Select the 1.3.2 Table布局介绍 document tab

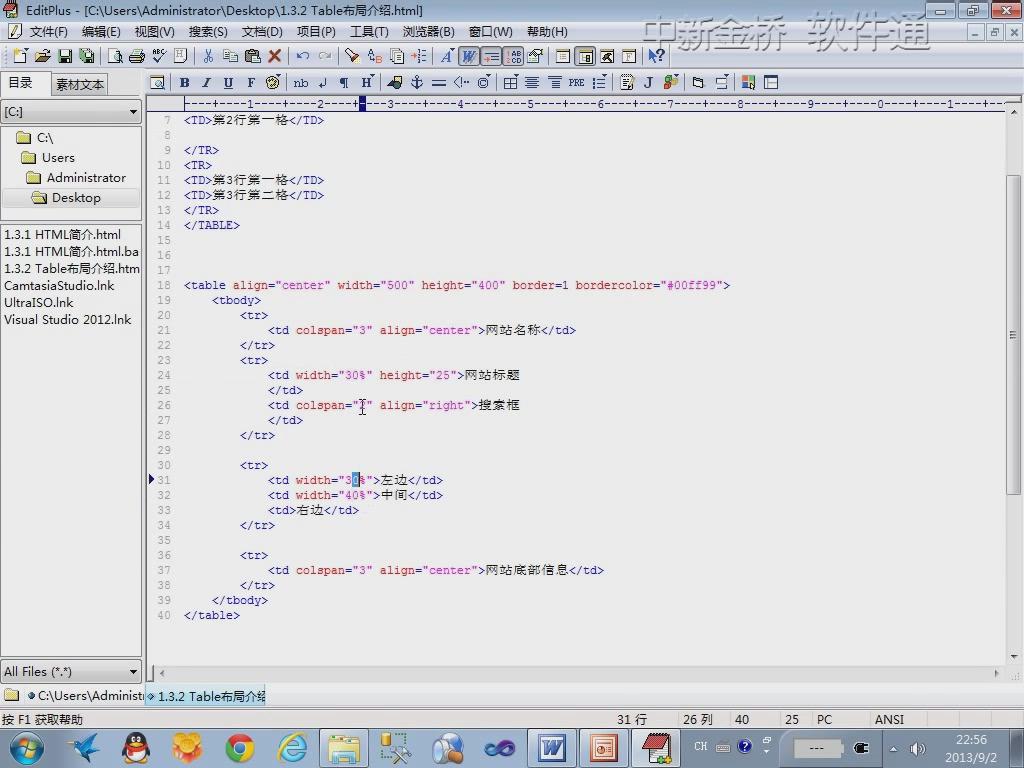[205, 696]
